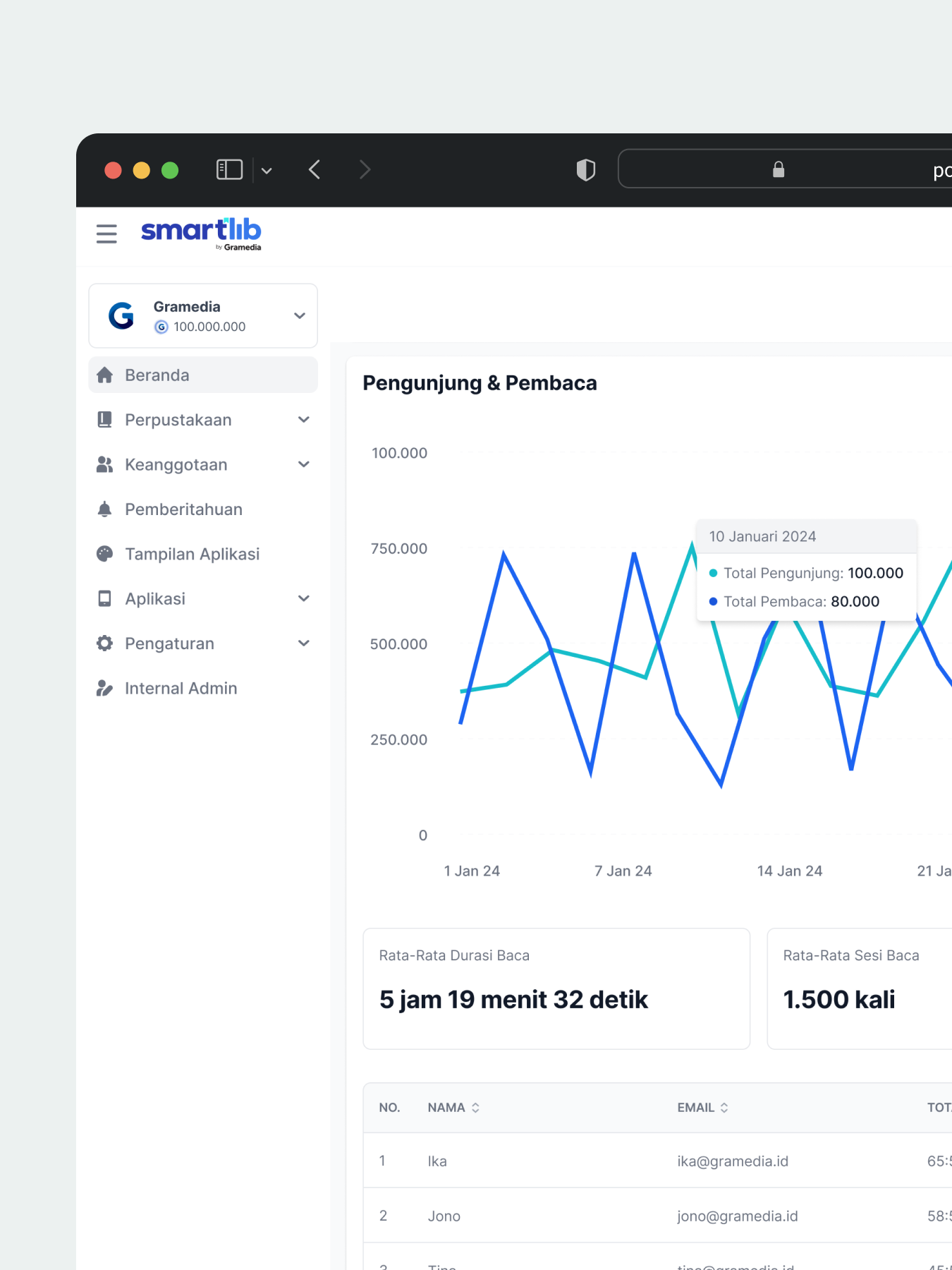Click the book icon beside Perpustakaan
This screenshot has width=952, height=1270.
105,420
